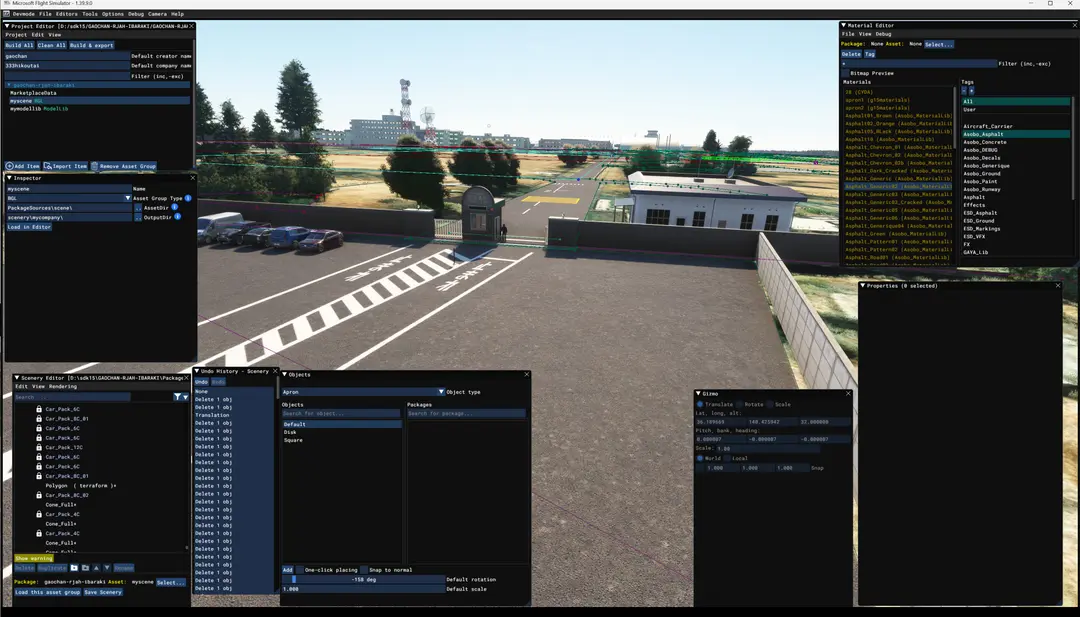Open the Apron object type dropdown
1080x617 pixels.
[x=363, y=392]
